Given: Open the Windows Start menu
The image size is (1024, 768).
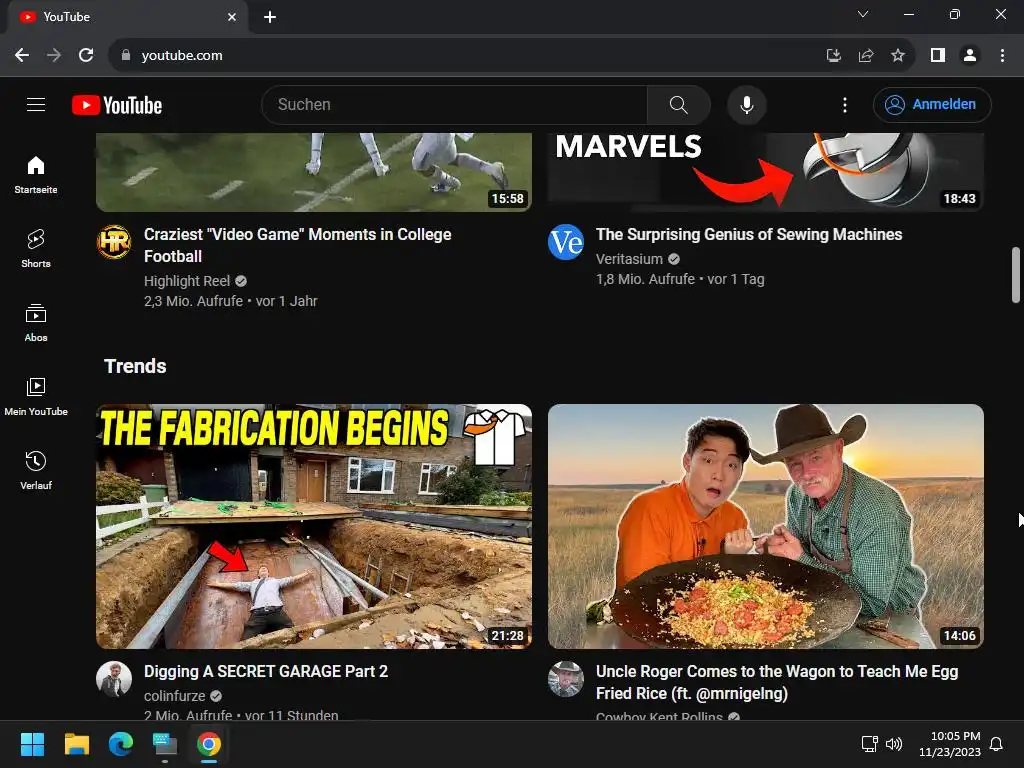Looking at the screenshot, I should click(32, 744).
